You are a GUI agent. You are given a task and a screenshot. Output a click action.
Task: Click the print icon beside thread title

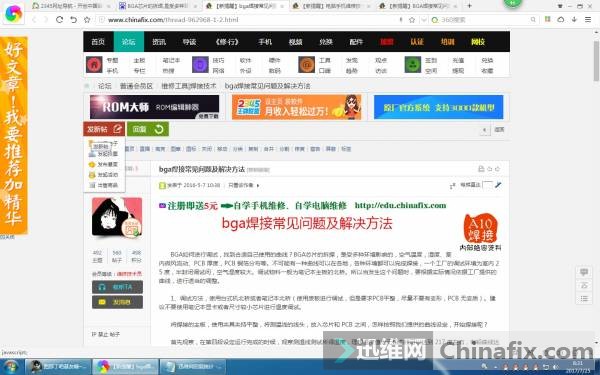coord(481,169)
